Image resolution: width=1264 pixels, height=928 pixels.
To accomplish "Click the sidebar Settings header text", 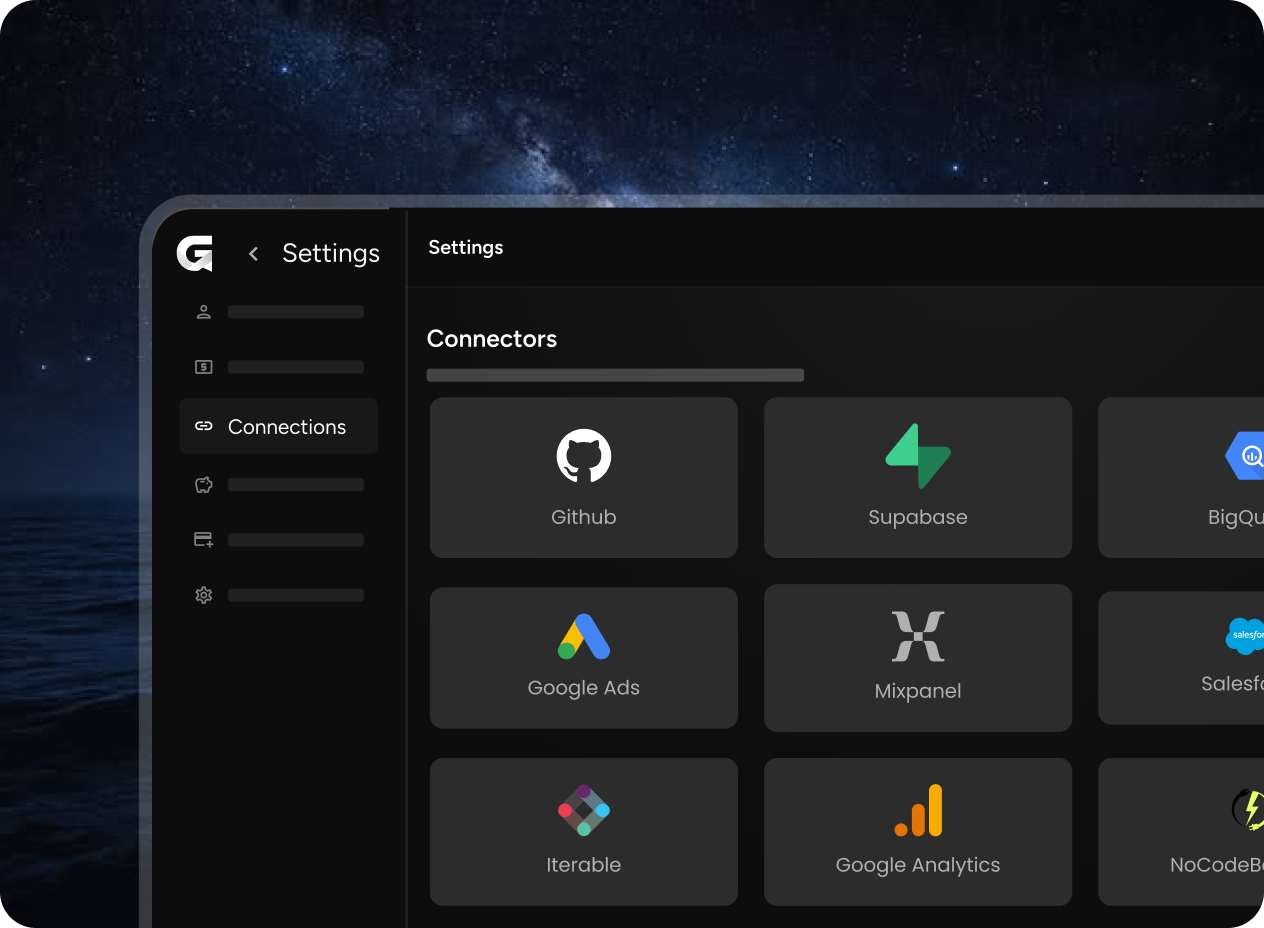I will [x=331, y=254].
